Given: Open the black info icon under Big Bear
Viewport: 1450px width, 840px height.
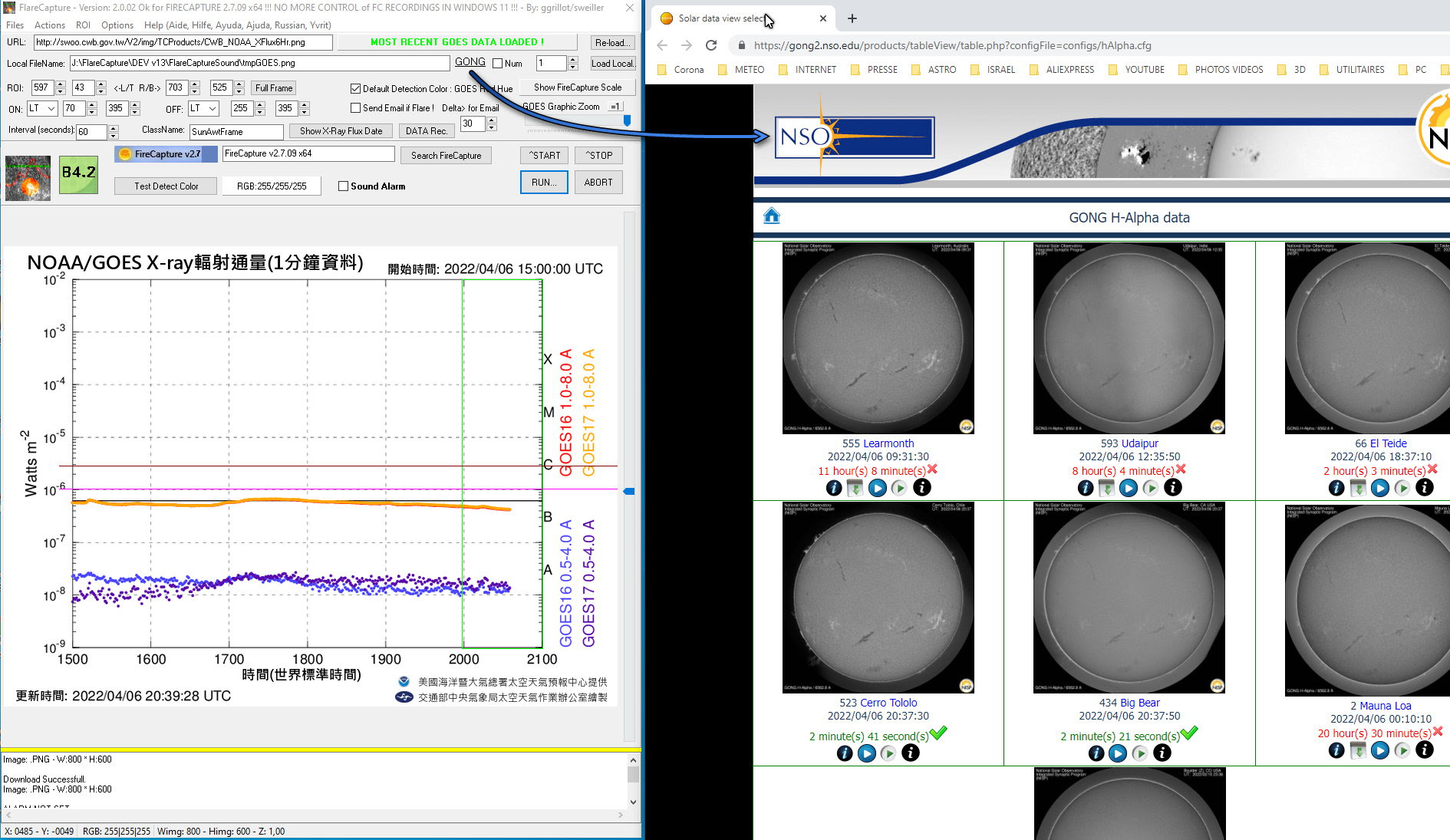Looking at the screenshot, I should click(1162, 753).
